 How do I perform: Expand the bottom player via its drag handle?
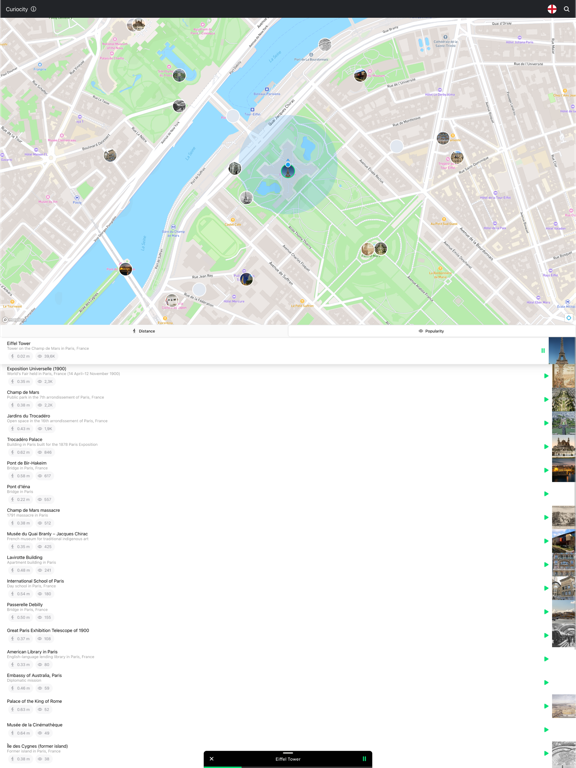pos(288,753)
